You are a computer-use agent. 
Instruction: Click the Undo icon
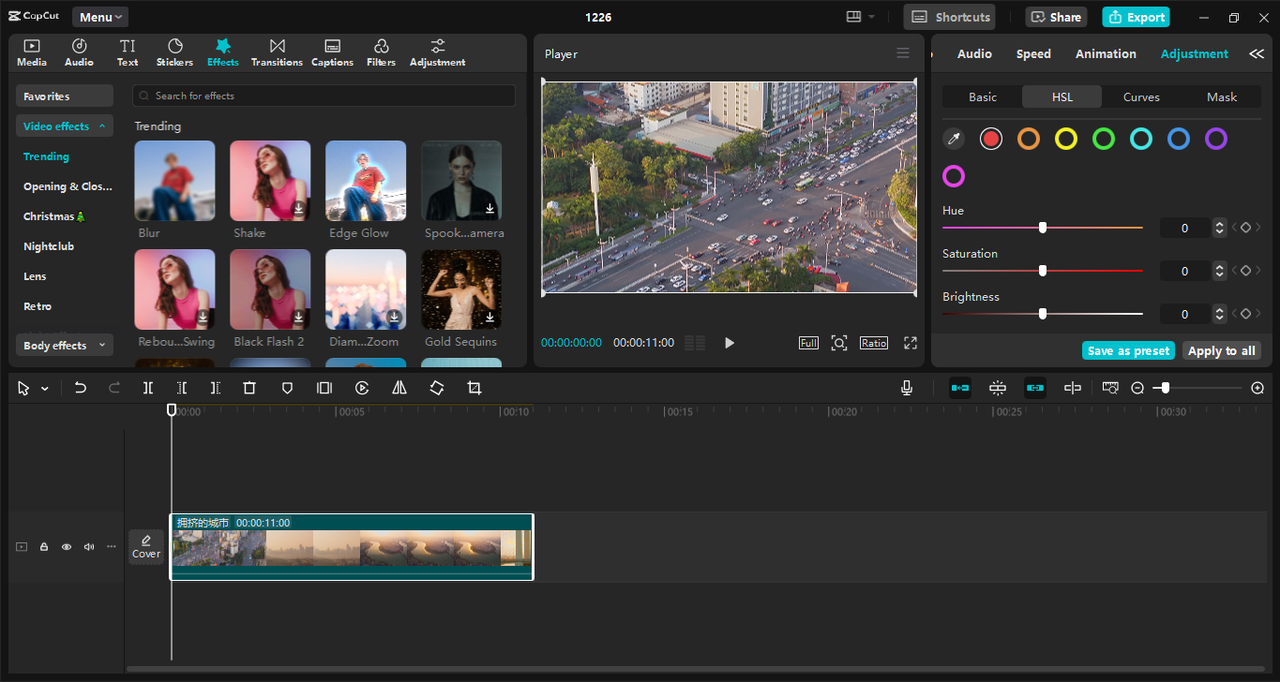pos(80,388)
